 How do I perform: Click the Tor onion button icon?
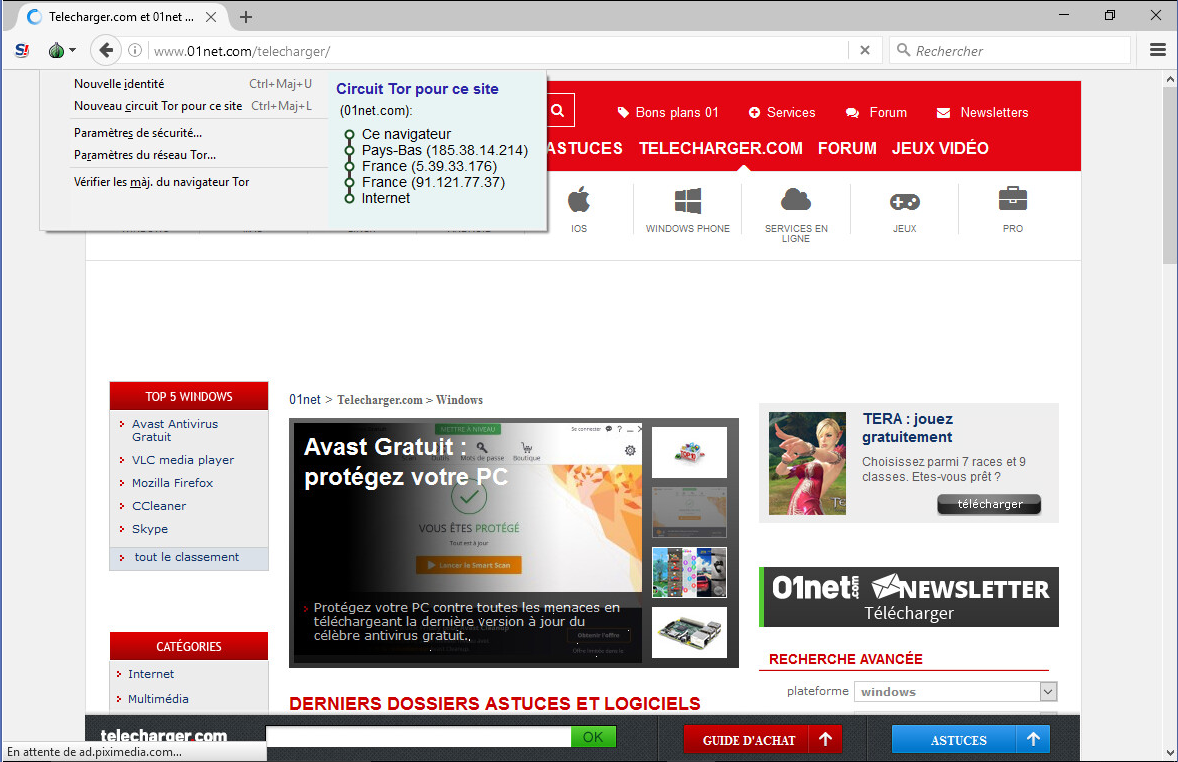click(57, 50)
